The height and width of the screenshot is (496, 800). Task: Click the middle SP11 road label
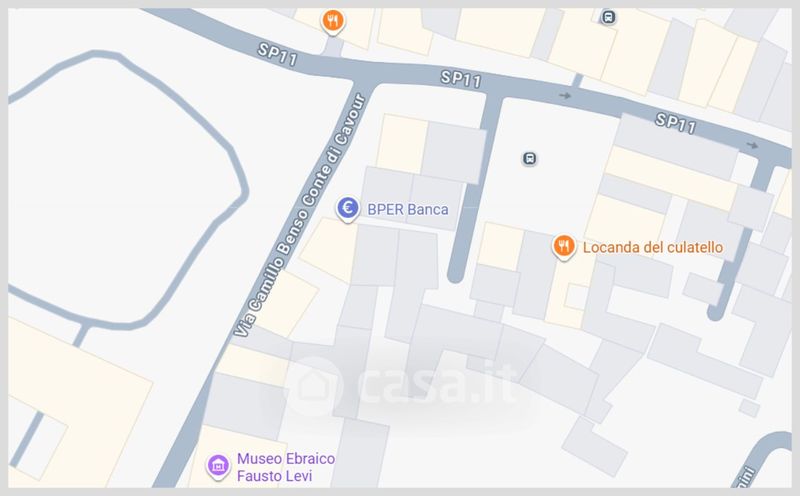click(461, 79)
